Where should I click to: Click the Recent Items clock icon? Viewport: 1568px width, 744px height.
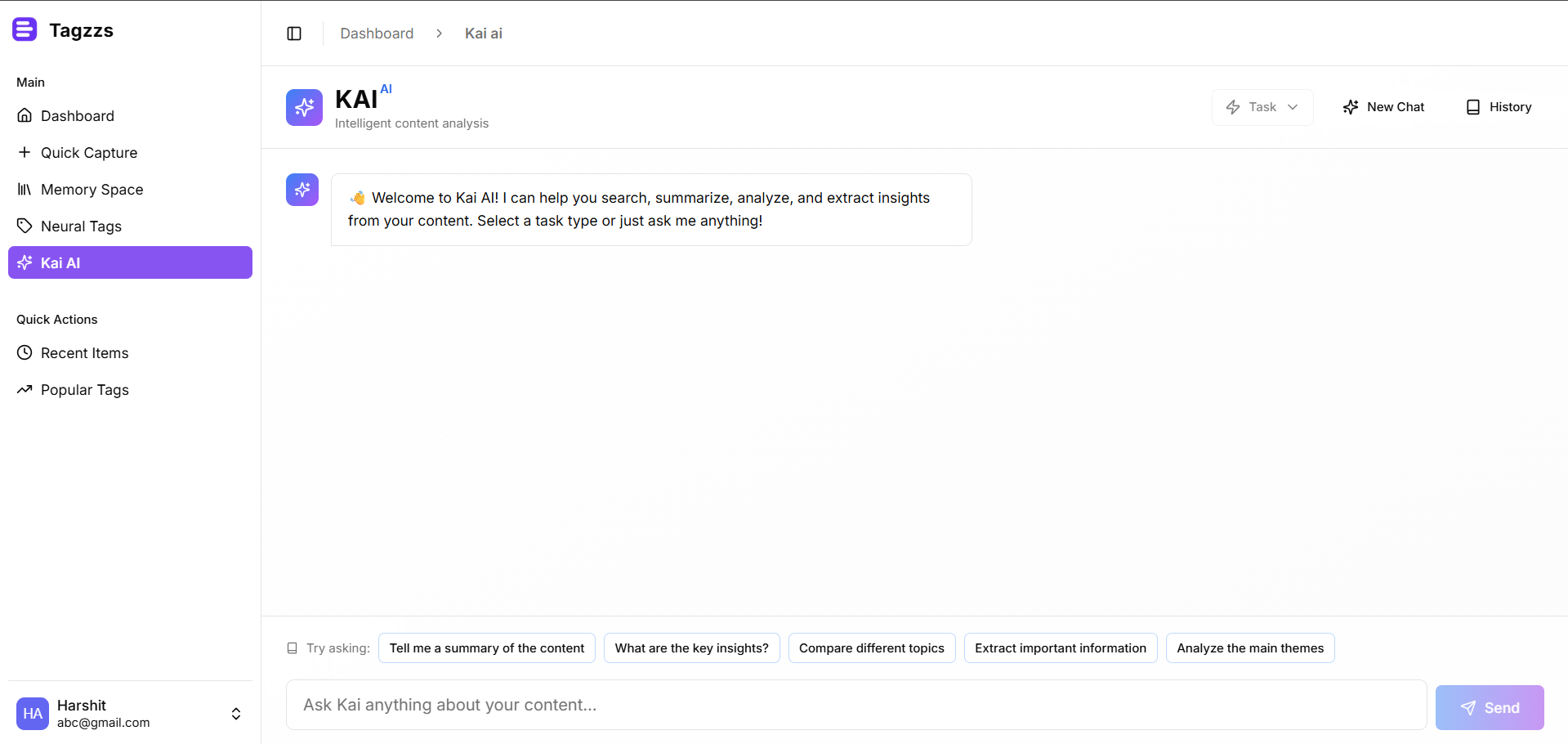(x=25, y=353)
